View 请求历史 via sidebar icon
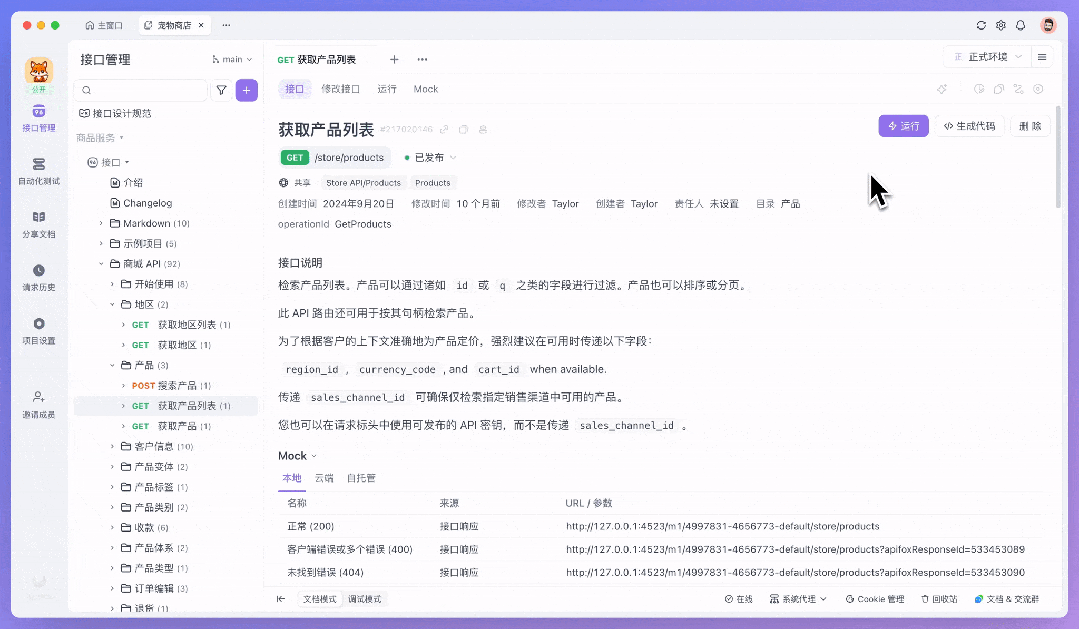Image resolution: width=1079 pixels, height=629 pixels. coord(38,278)
